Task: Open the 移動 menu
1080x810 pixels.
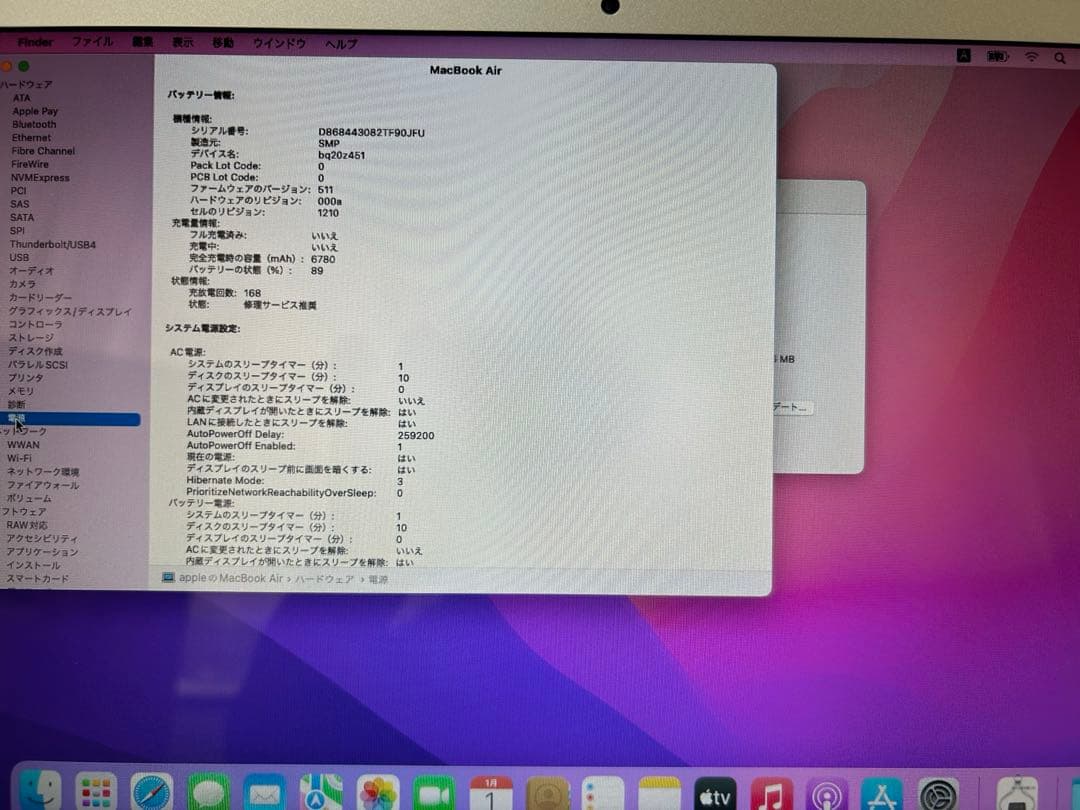Action: pyautogui.click(x=224, y=43)
